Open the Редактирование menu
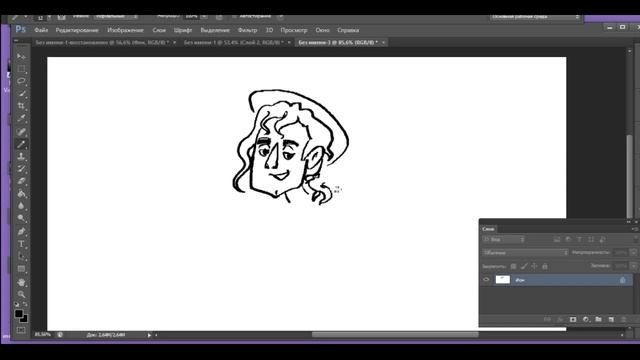 point(77,30)
